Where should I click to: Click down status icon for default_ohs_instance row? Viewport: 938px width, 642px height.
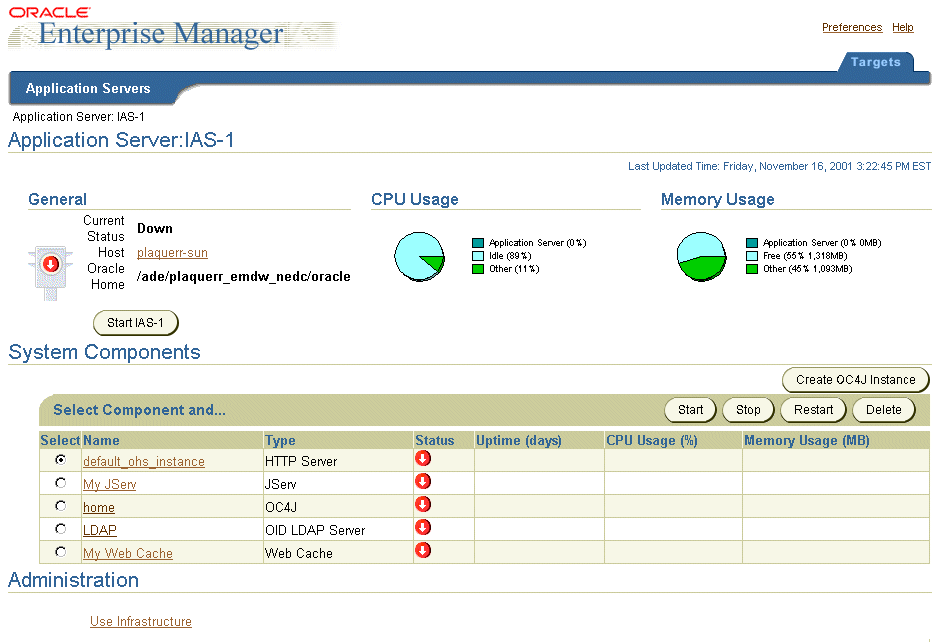pos(423,459)
